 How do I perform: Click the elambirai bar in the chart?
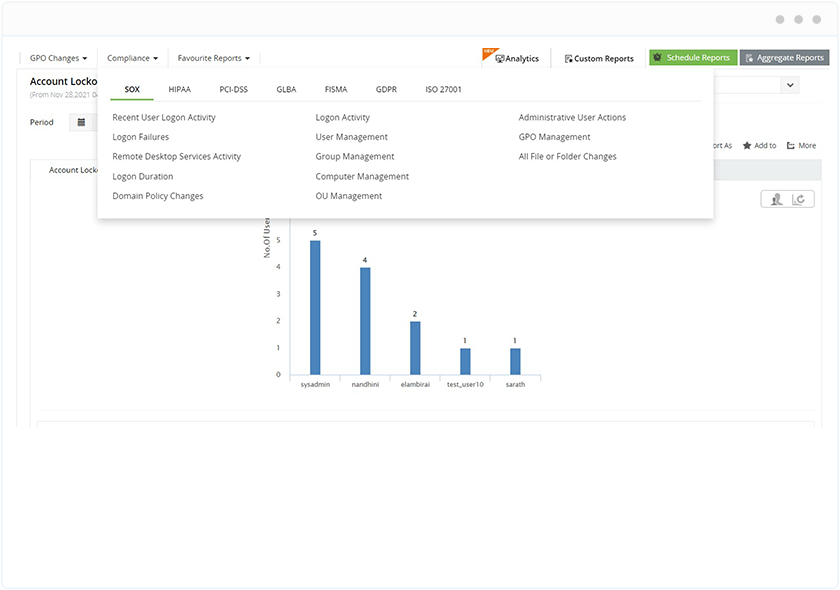(415, 348)
